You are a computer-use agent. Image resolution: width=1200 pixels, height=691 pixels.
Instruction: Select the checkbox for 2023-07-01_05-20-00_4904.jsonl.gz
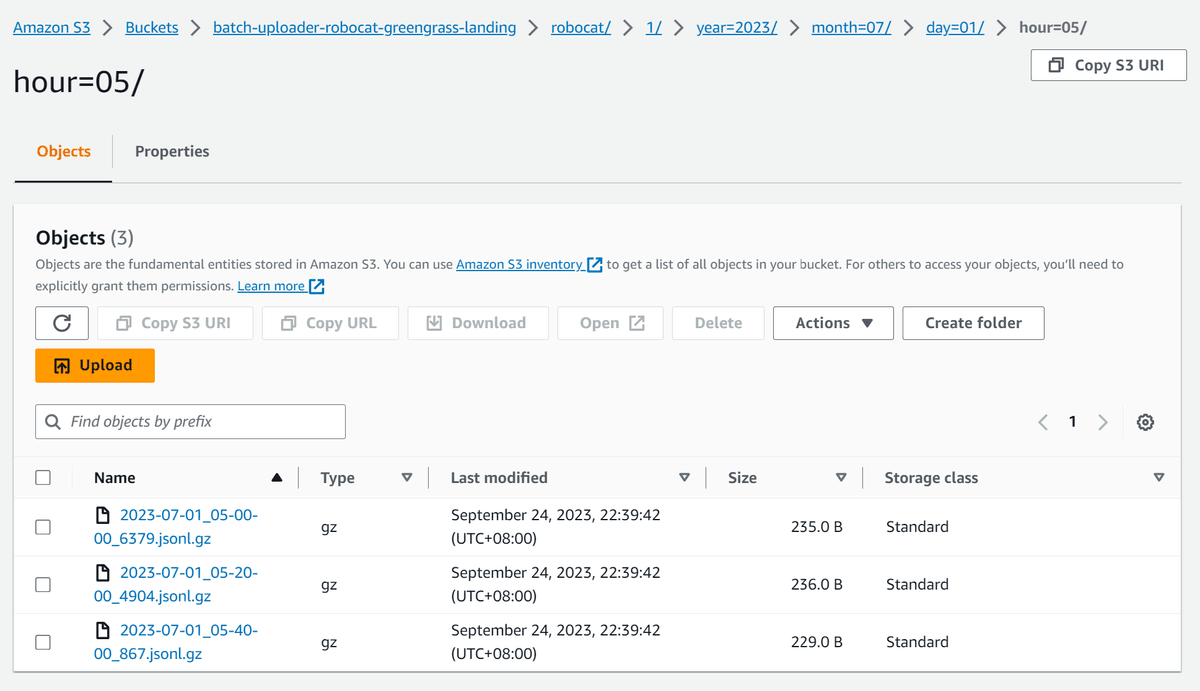pos(42,584)
